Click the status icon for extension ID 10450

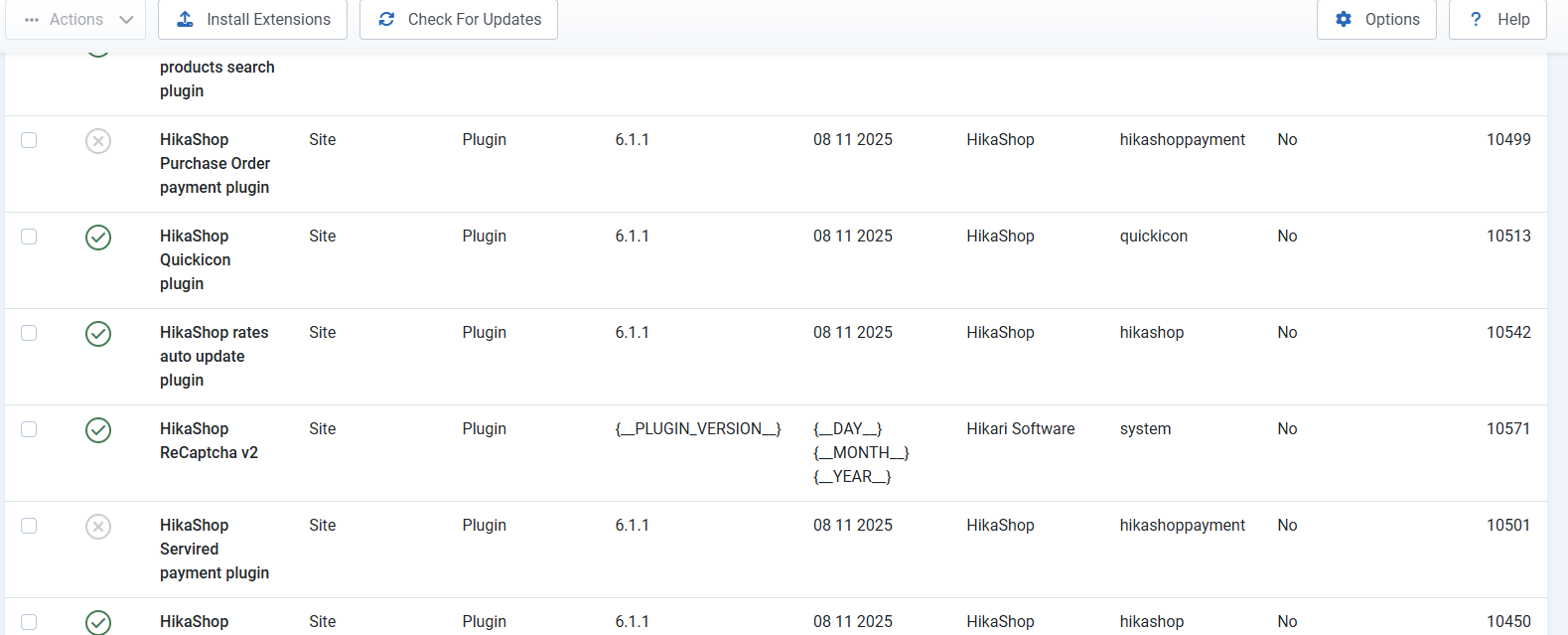[x=98, y=622]
